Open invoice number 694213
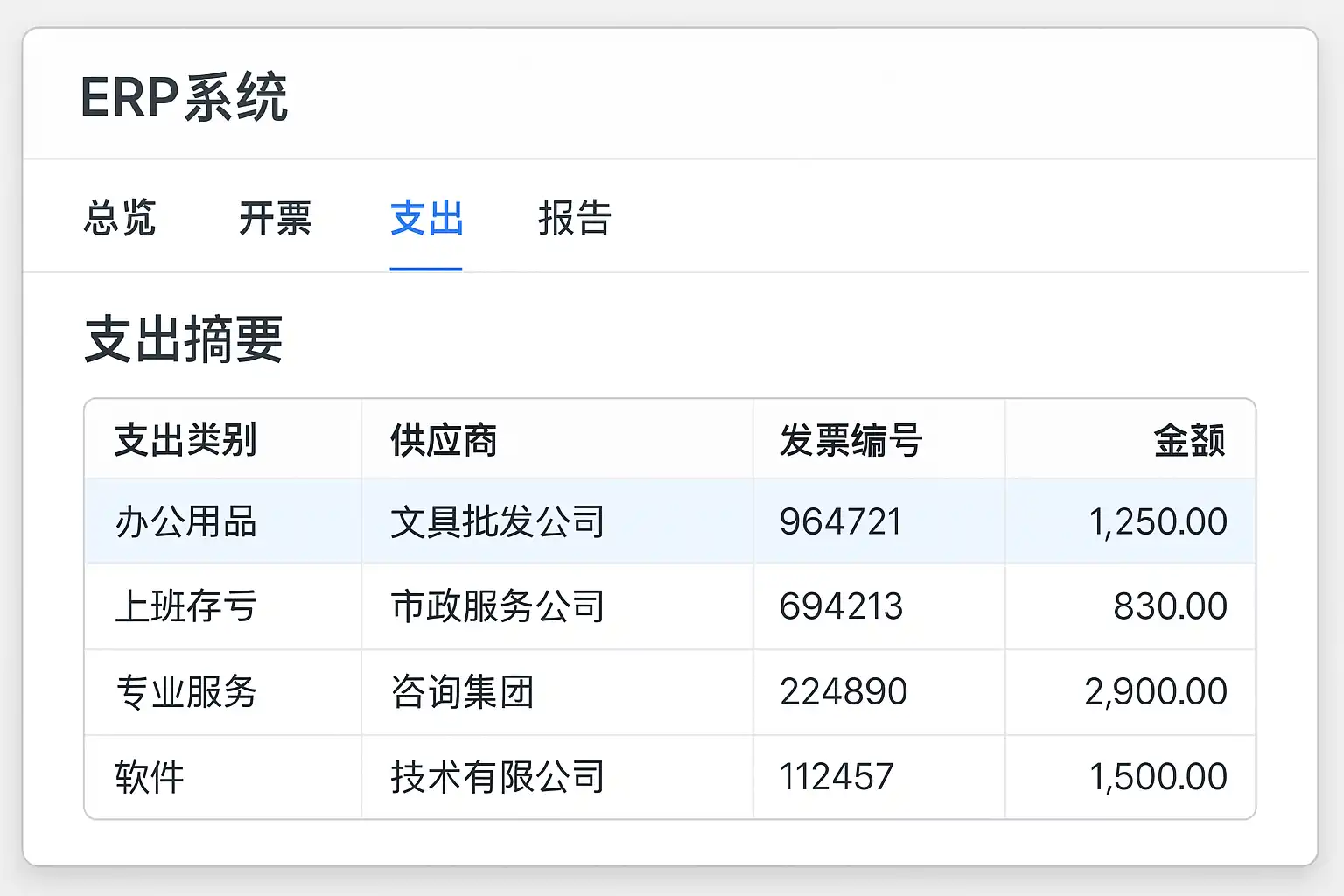This screenshot has height=896, width=1344. point(841,606)
